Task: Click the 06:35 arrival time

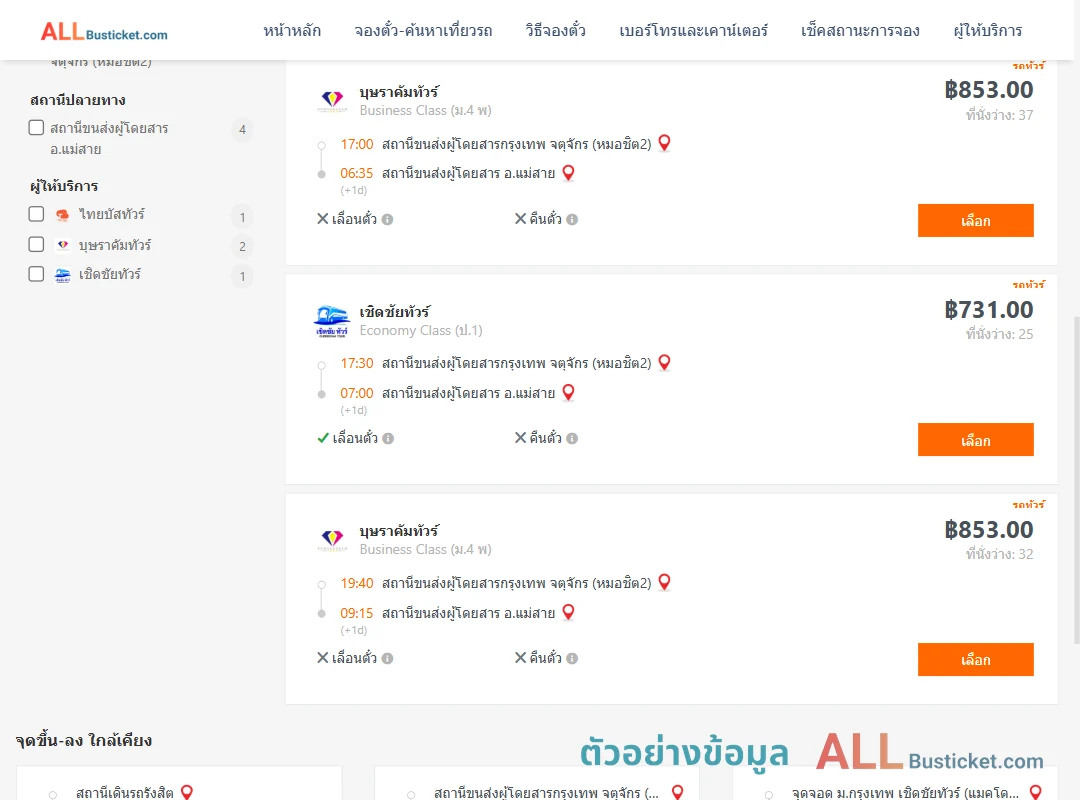Action: tap(357, 173)
